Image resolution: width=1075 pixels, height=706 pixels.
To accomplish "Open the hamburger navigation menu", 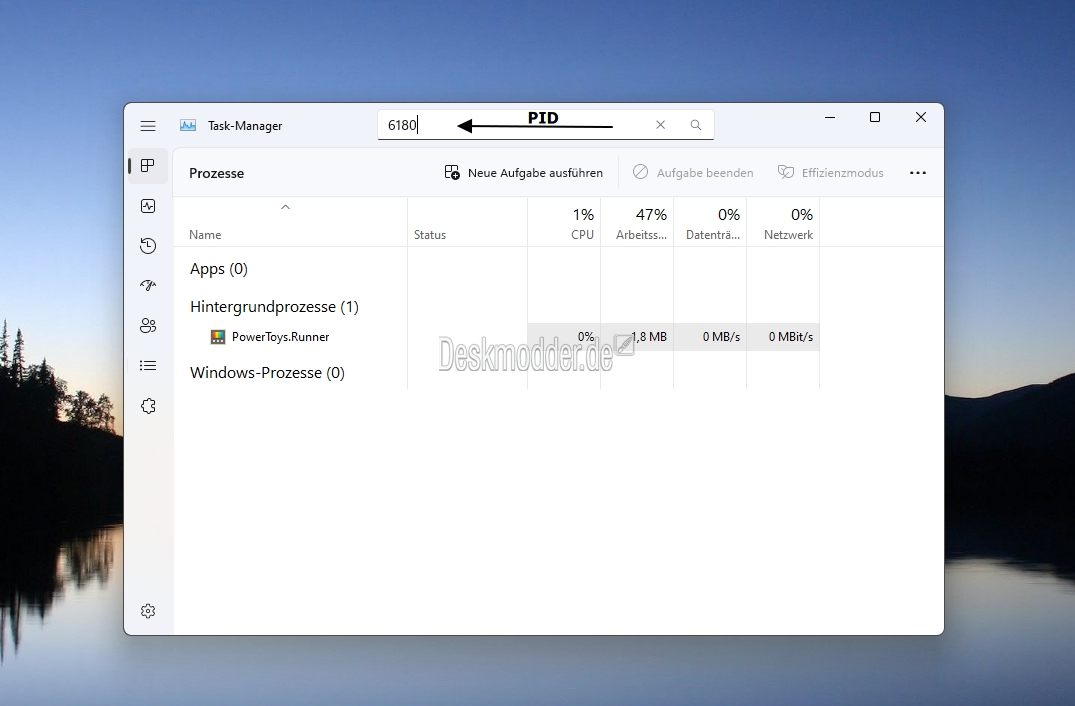I will pos(148,126).
